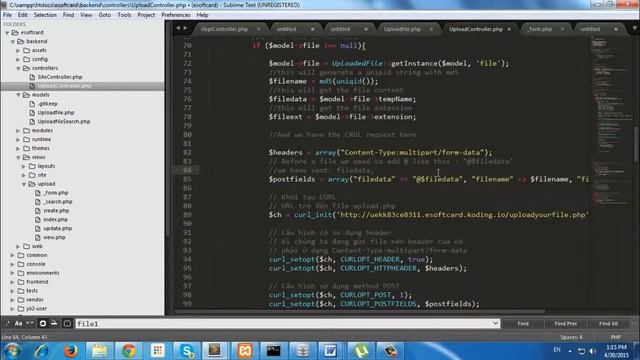Close the _form.php tab
The height and width of the screenshot is (360, 640).
(562, 29)
